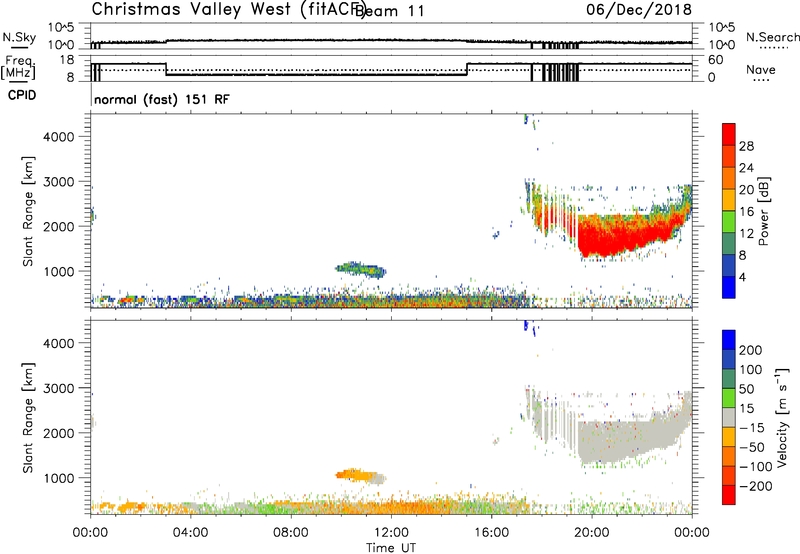Click the "N.Sky" legend label
Viewport: 800px width, 554px height.
[x=19, y=38]
